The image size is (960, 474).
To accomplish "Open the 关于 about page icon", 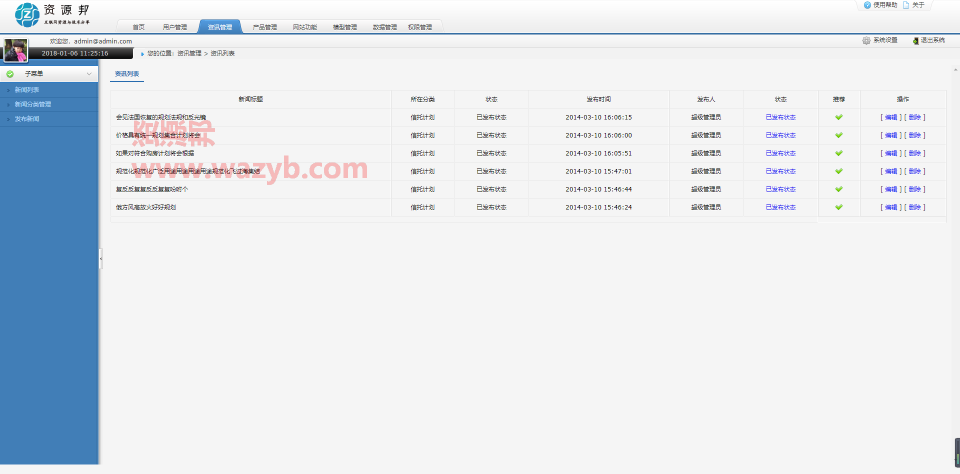I will click(x=906, y=5).
